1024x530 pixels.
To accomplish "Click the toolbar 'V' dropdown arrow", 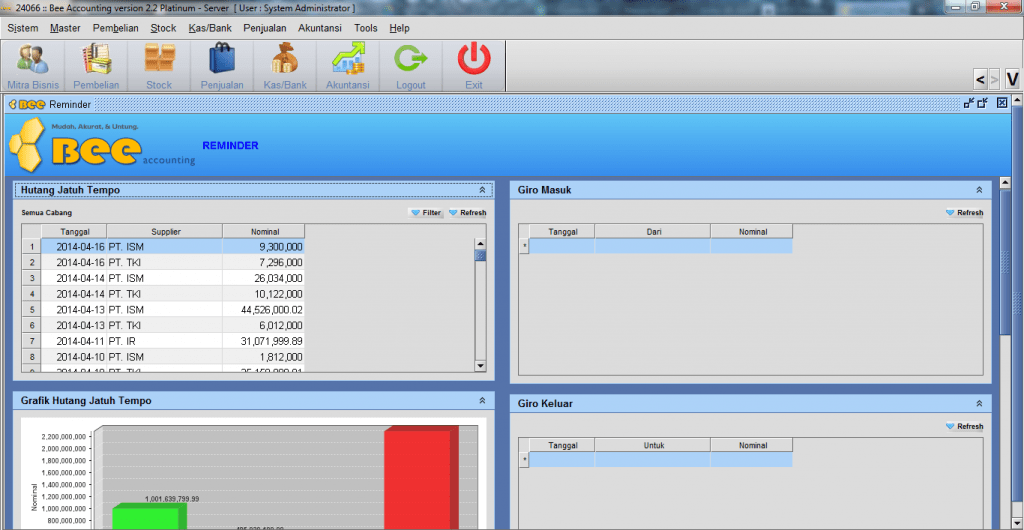I will coord(1012,80).
